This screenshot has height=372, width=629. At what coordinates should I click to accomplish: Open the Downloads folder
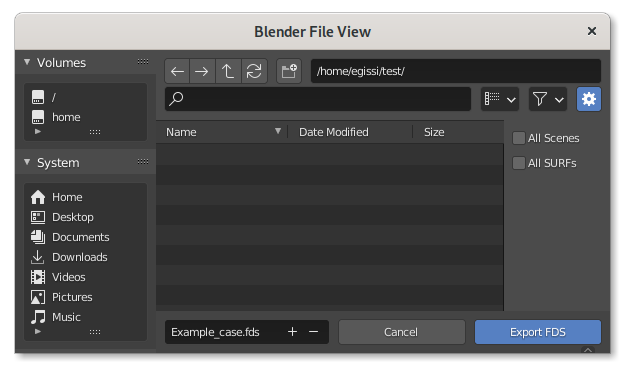click(85, 257)
